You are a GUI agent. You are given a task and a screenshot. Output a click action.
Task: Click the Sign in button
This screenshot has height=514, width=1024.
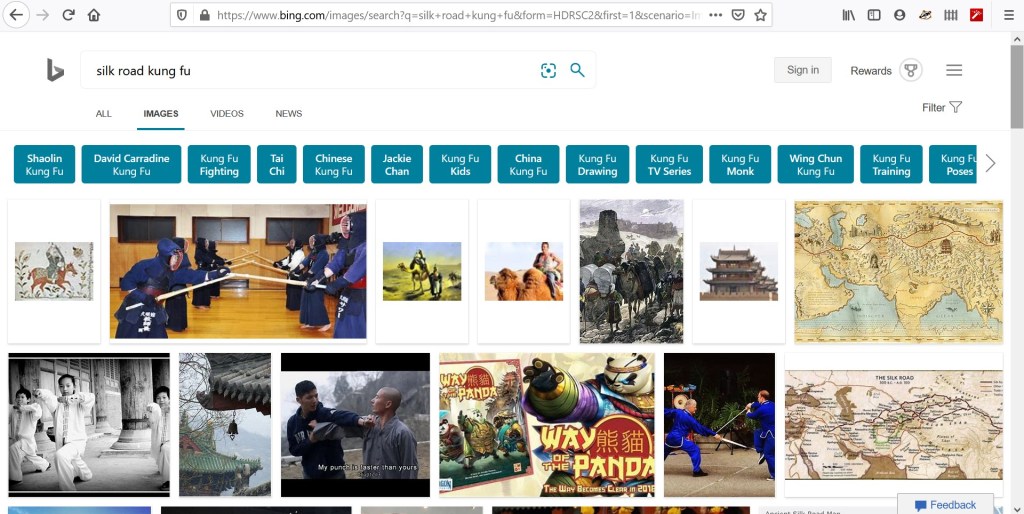pos(802,70)
